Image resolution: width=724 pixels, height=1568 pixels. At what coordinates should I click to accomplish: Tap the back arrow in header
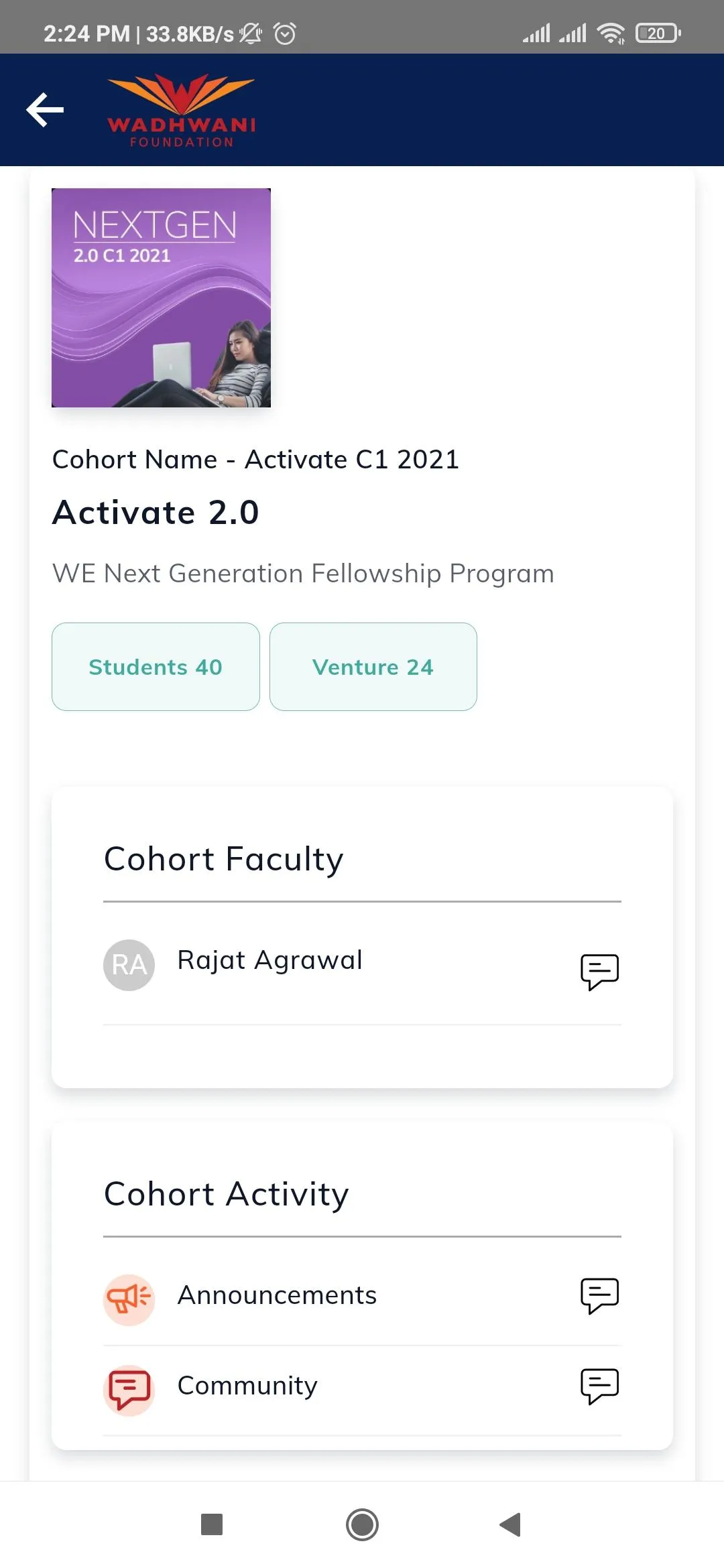[x=45, y=110]
